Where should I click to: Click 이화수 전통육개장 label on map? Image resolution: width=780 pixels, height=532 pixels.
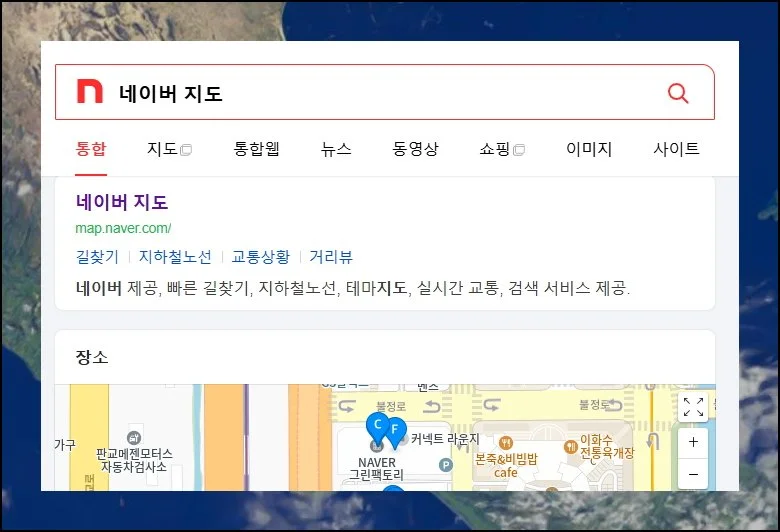pyautogui.click(x=607, y=446)
